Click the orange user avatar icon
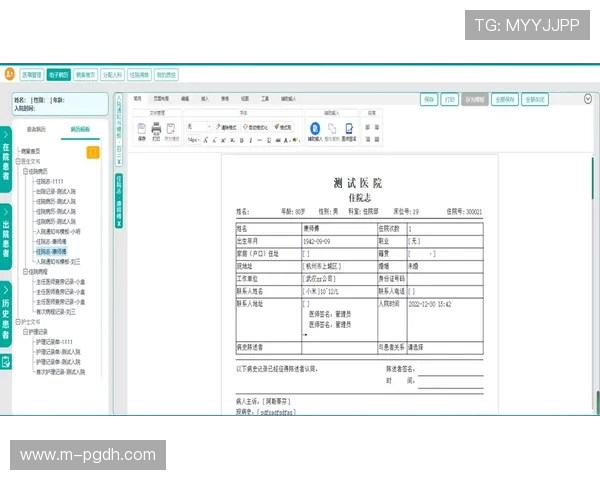600x480 pixels. (10, 74)
